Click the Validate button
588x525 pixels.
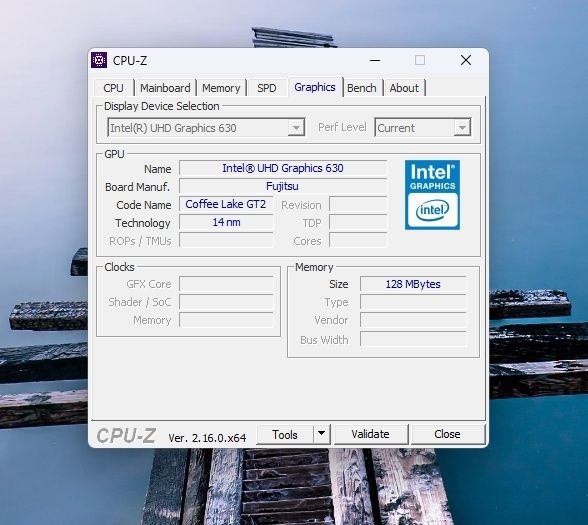point(370,434)
